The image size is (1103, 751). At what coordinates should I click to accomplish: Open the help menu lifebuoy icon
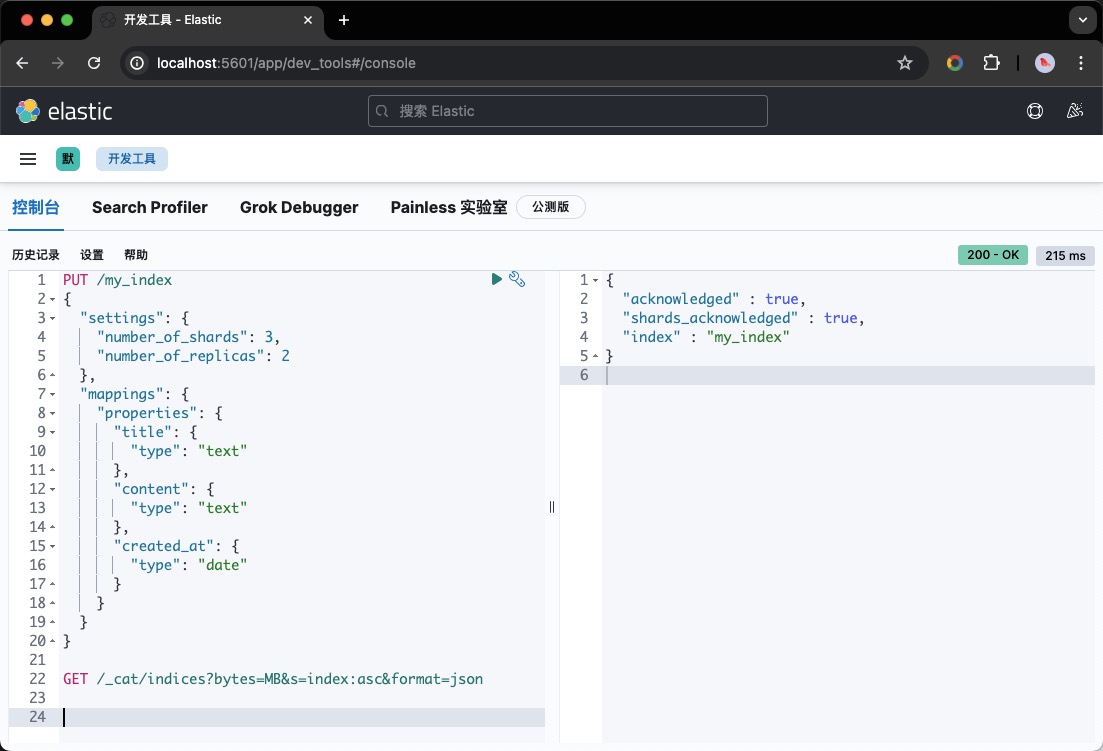pyautogui.click(x=1035, y=111)
